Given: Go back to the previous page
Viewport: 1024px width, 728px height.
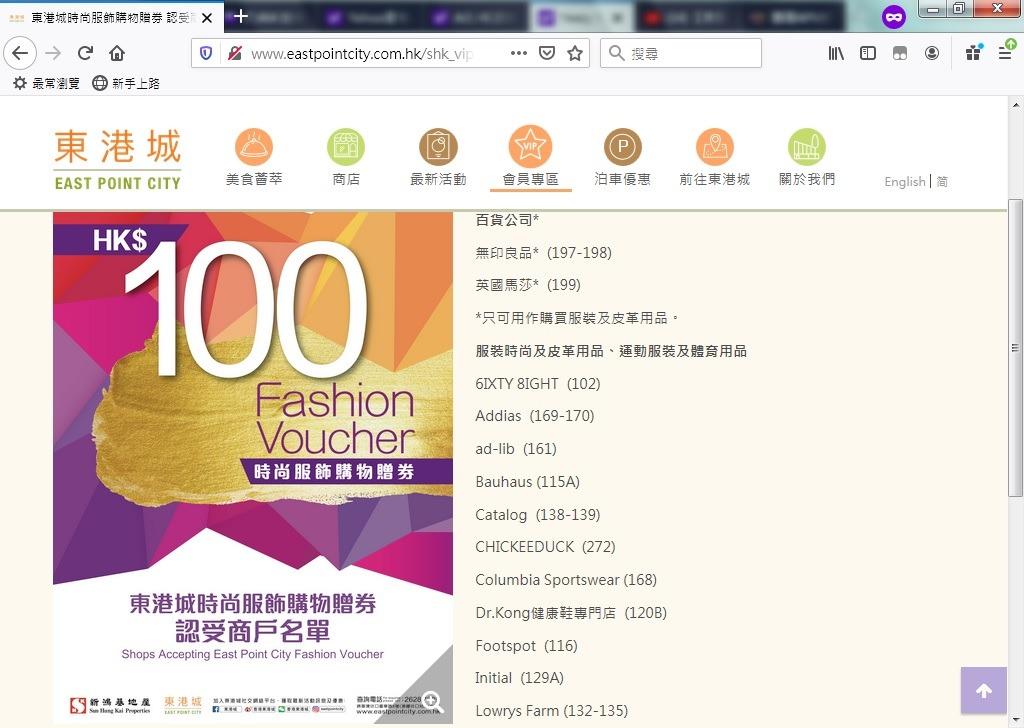Looking at the screenshot, I should 20,53.
